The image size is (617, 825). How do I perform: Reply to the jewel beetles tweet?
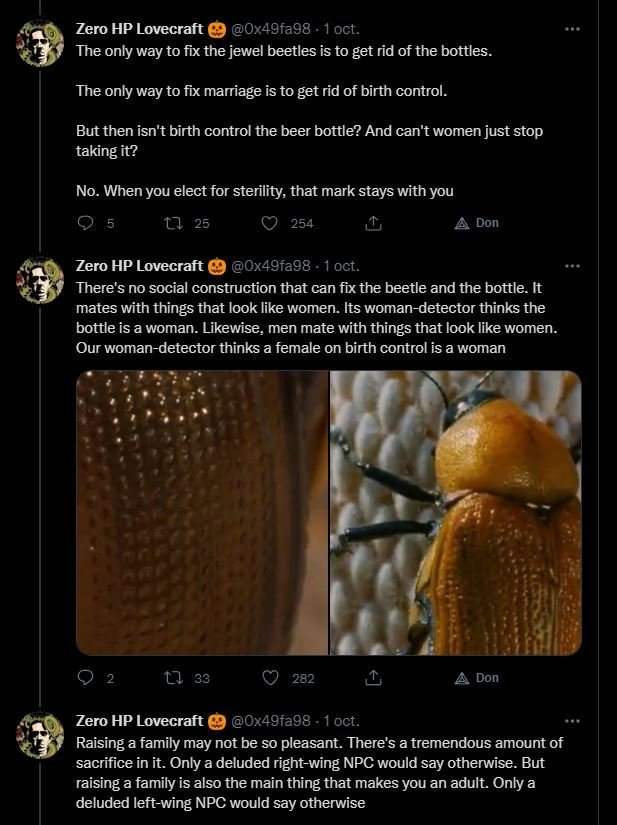pyautogui.click(x=86, y=223)
